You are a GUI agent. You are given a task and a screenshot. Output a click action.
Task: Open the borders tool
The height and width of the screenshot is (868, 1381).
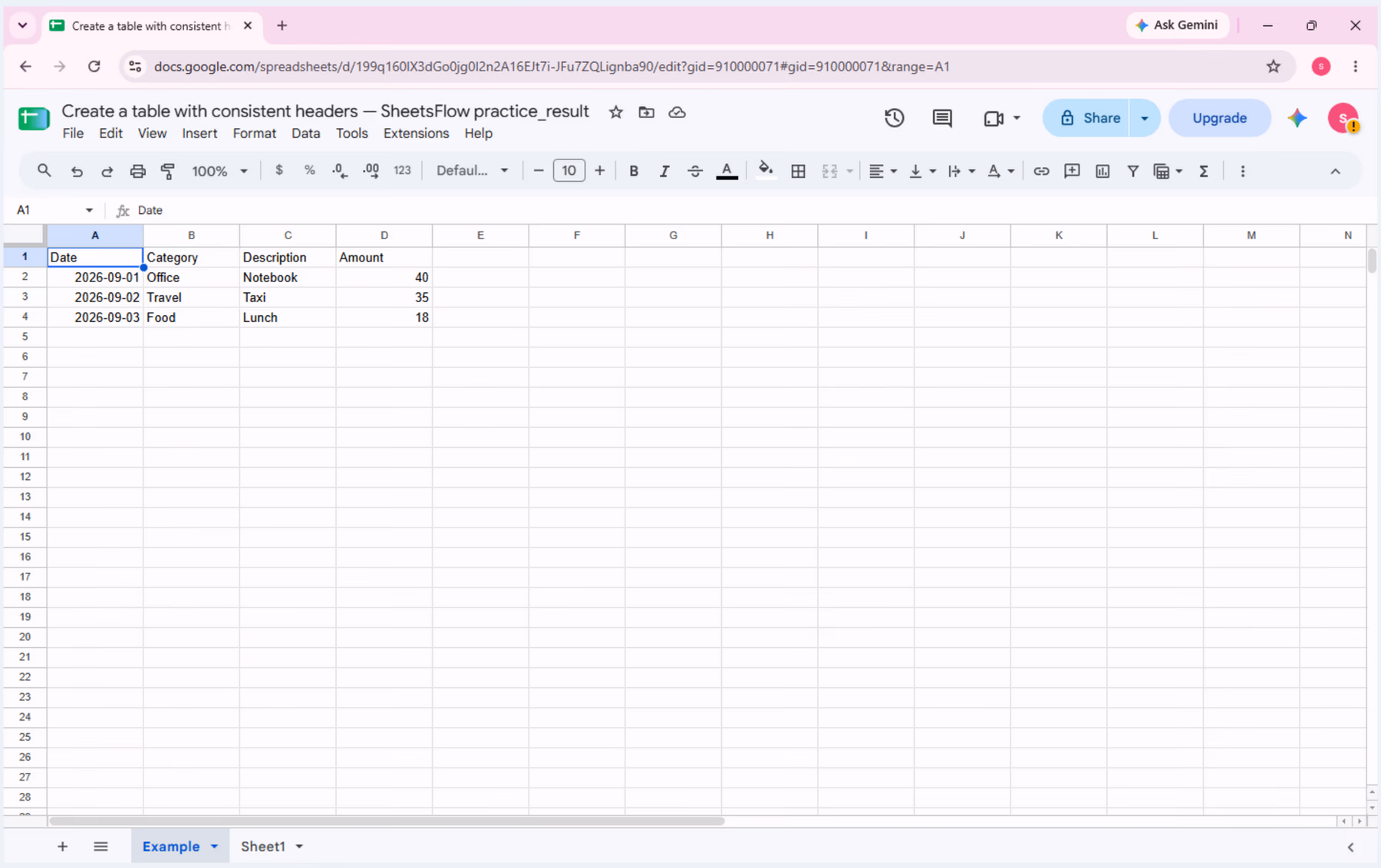point(798,171)
